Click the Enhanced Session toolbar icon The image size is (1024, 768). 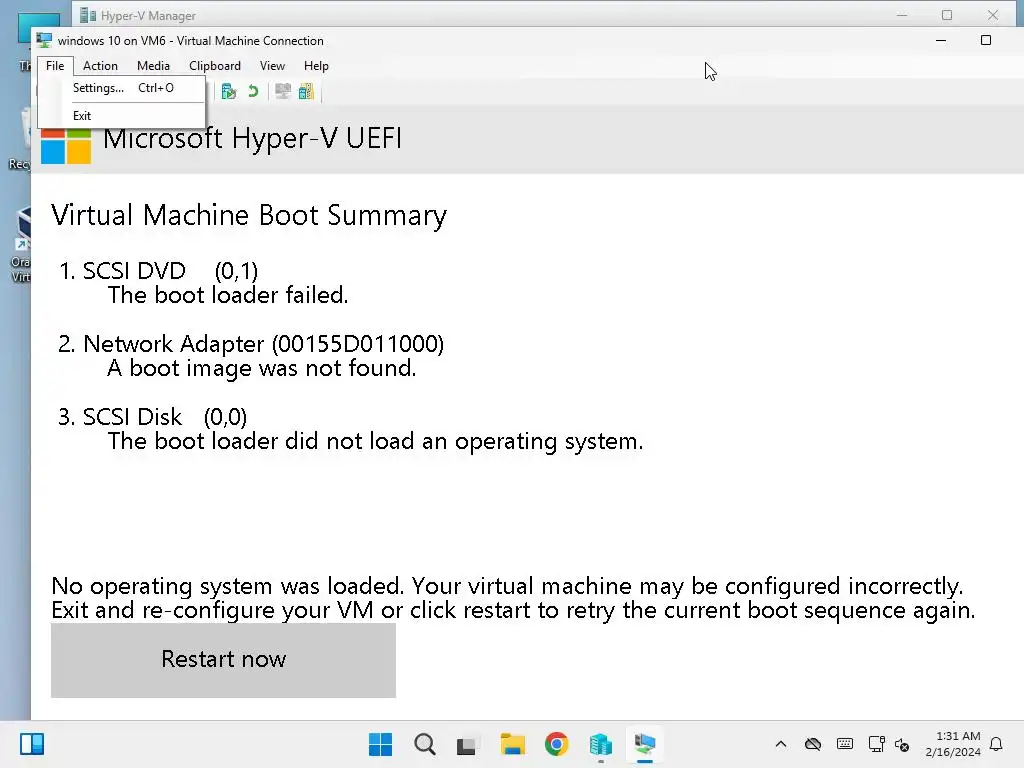[283, 91]
